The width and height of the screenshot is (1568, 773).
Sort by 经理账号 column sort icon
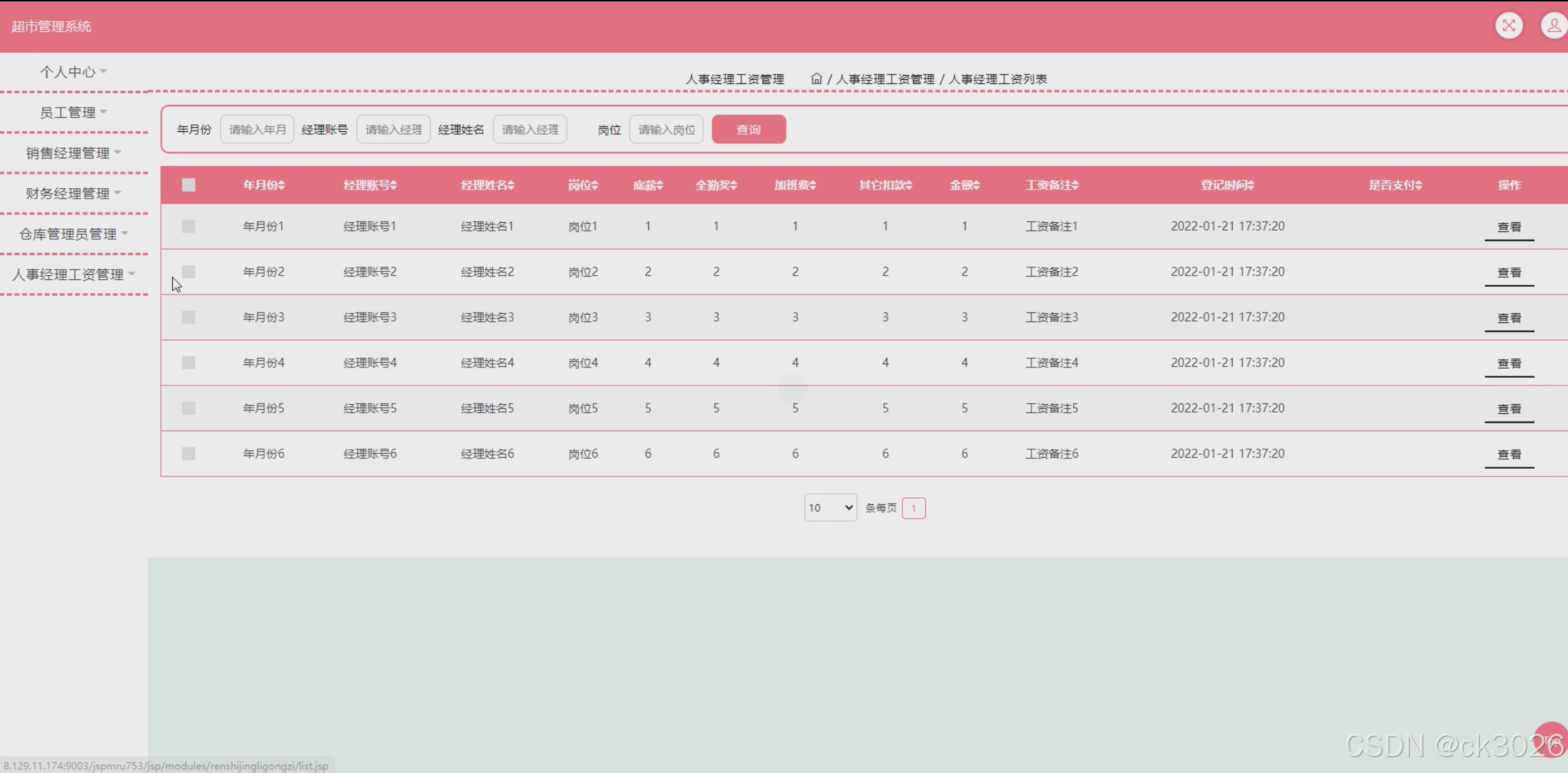click(x=394, y=185)
